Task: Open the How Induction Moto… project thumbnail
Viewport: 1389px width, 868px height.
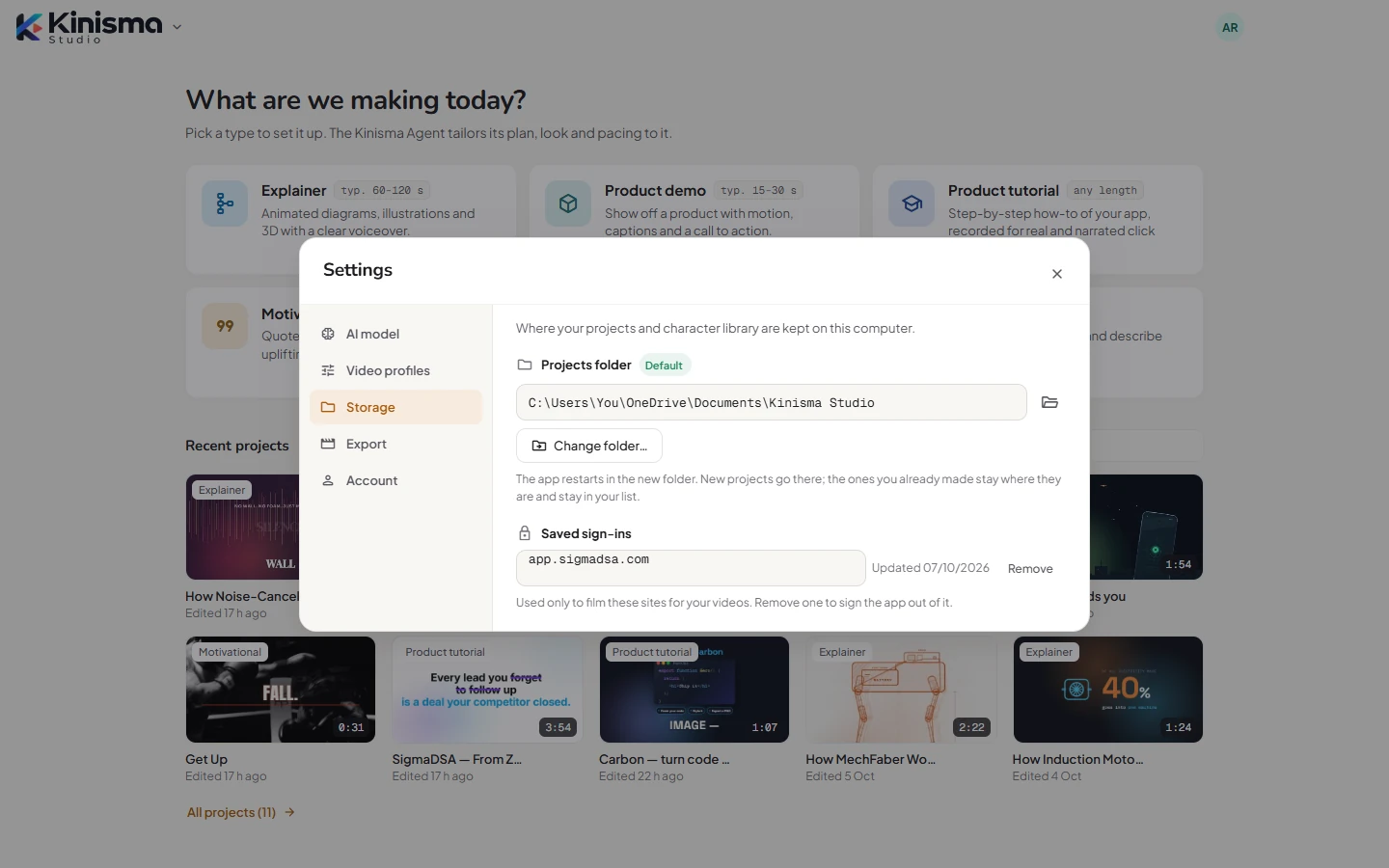Action: click(x=1107, y=690)
